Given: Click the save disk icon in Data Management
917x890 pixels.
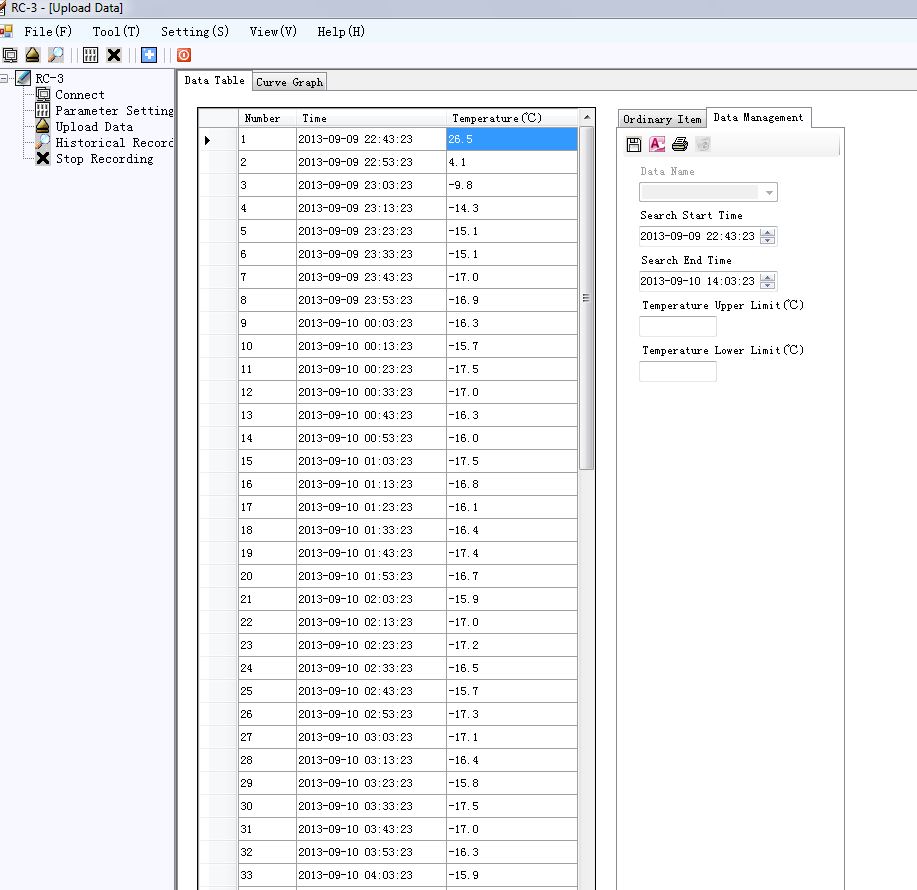Looking at the screenshot, I should click(x=634, y=144).
